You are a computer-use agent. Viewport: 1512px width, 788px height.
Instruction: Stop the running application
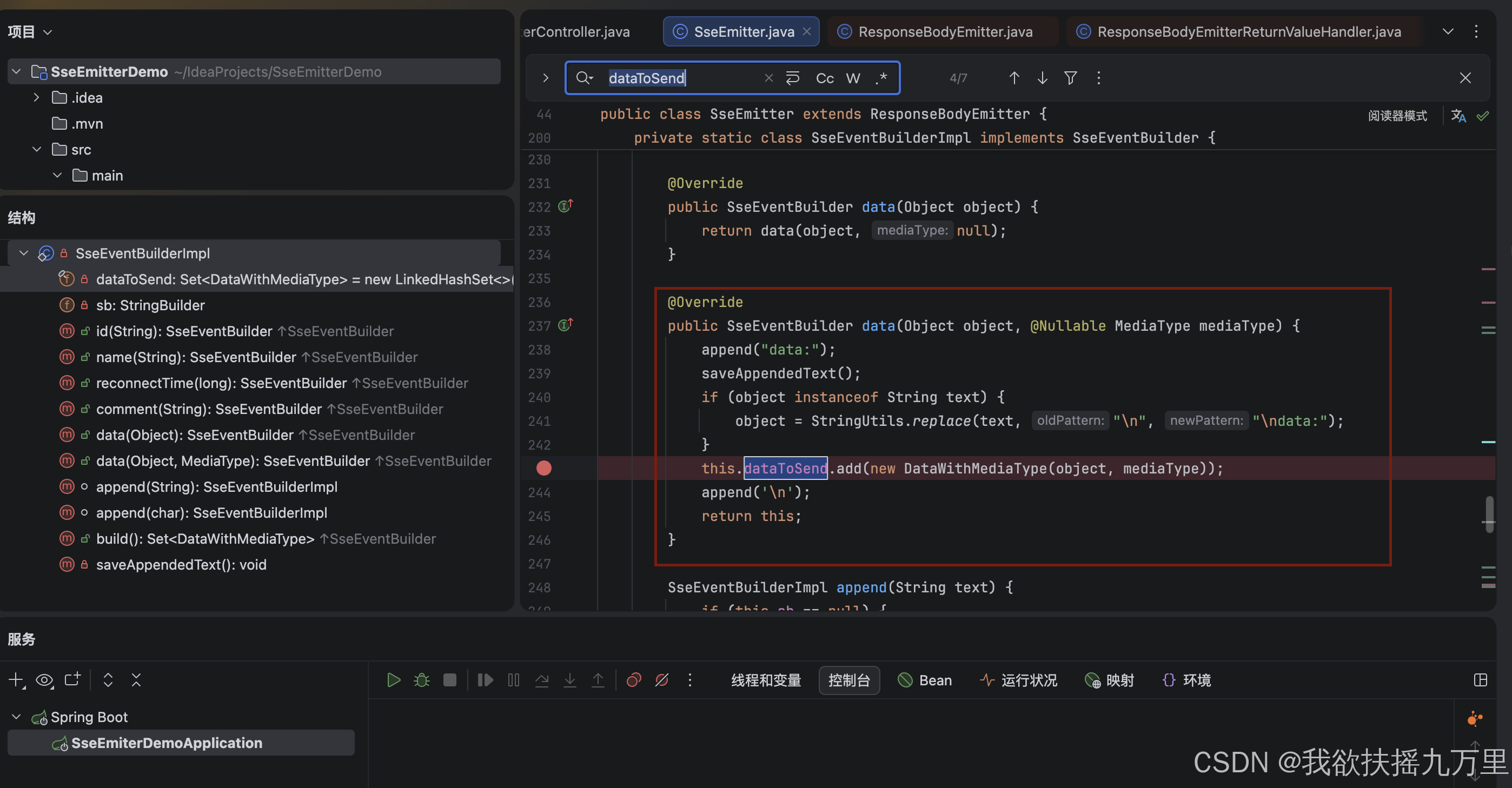coord(449,680)
